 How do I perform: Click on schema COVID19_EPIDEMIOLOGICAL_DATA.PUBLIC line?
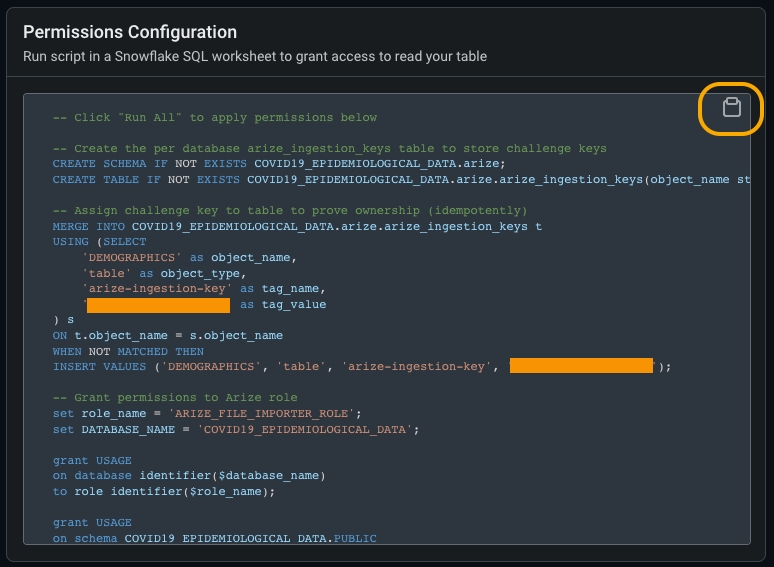coord(214,538)
